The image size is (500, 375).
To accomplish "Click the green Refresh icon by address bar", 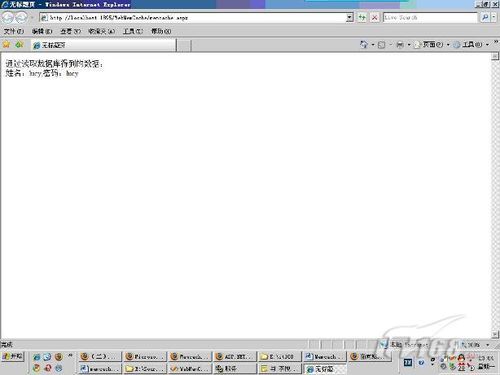I will tap(362, 17).
